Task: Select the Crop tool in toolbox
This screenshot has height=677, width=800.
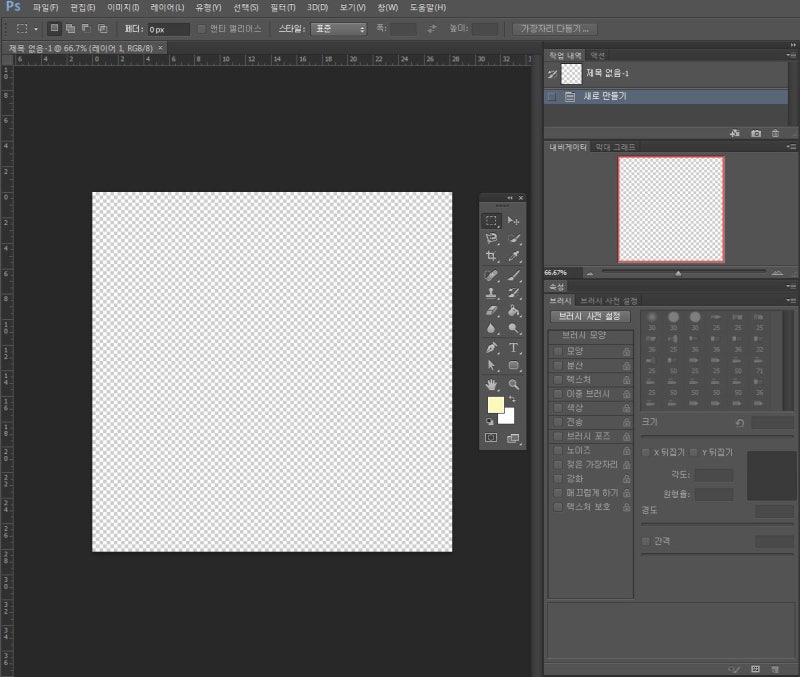Action: pos(491,257)
